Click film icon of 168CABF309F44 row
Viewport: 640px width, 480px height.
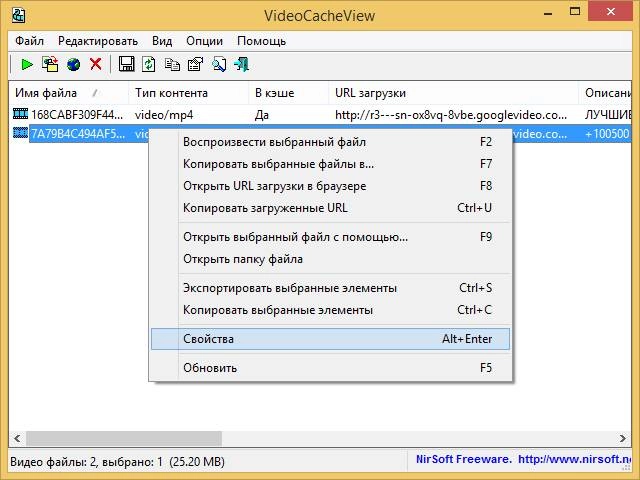click(x=20, y=113)
